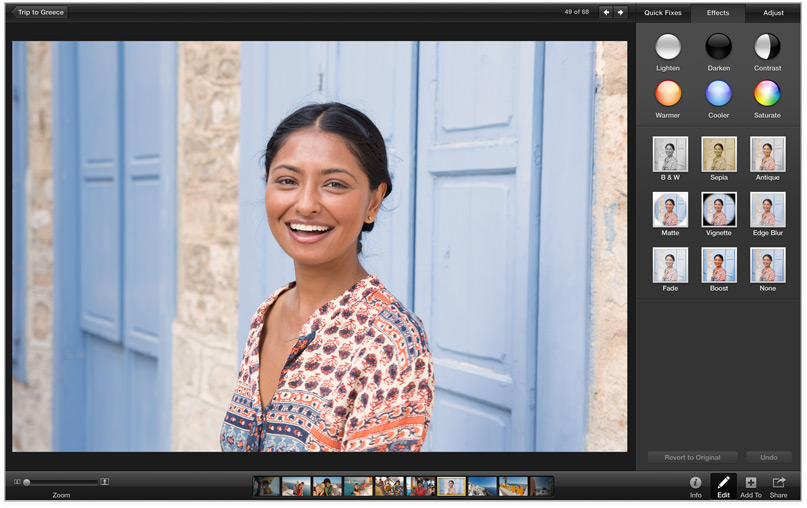Switch to the Quick Fixes tab
This screenshot has height=508, width=807.
pos(663,13)
